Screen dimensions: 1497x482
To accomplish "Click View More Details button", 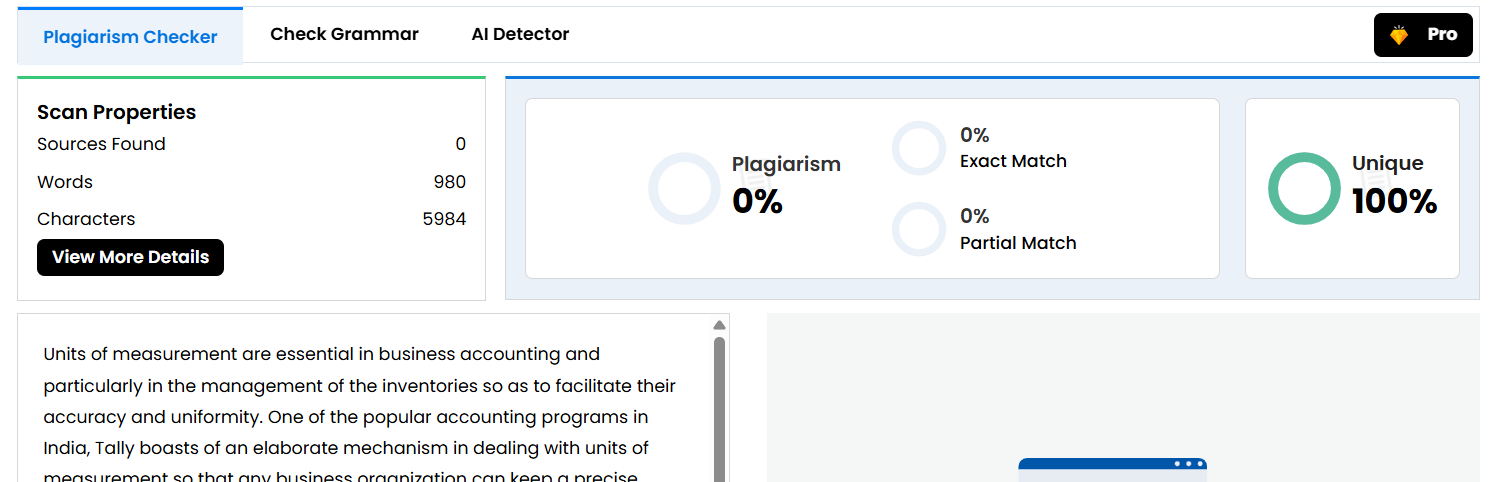I will (x=130, y=257).
